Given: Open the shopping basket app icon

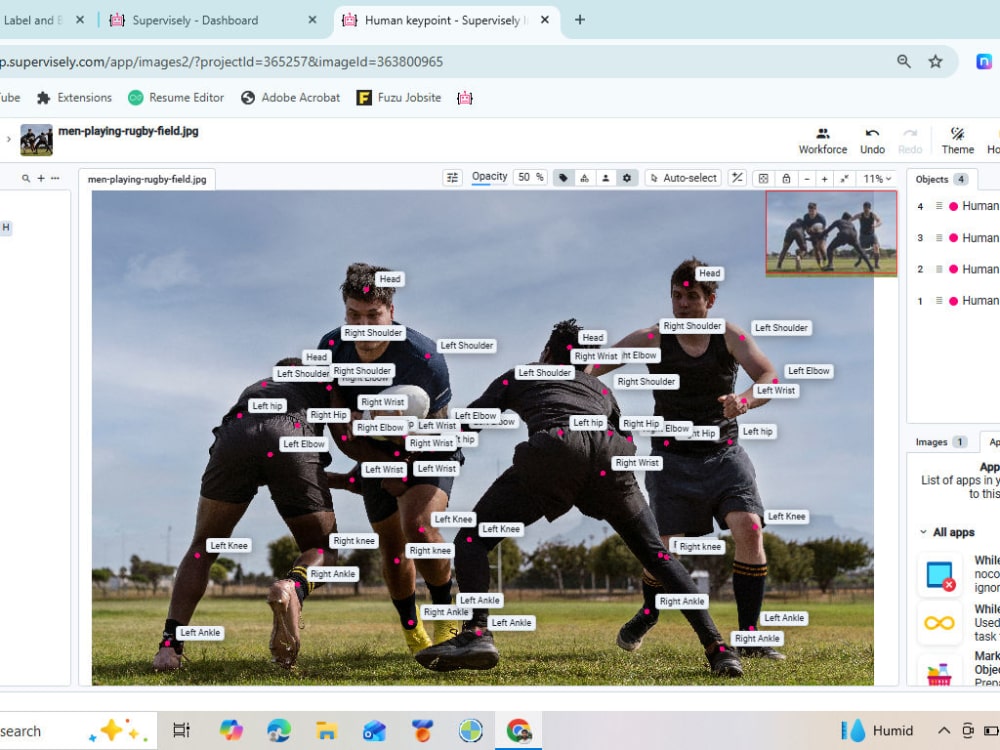Looking at the screenshot, I should (939, 671).
